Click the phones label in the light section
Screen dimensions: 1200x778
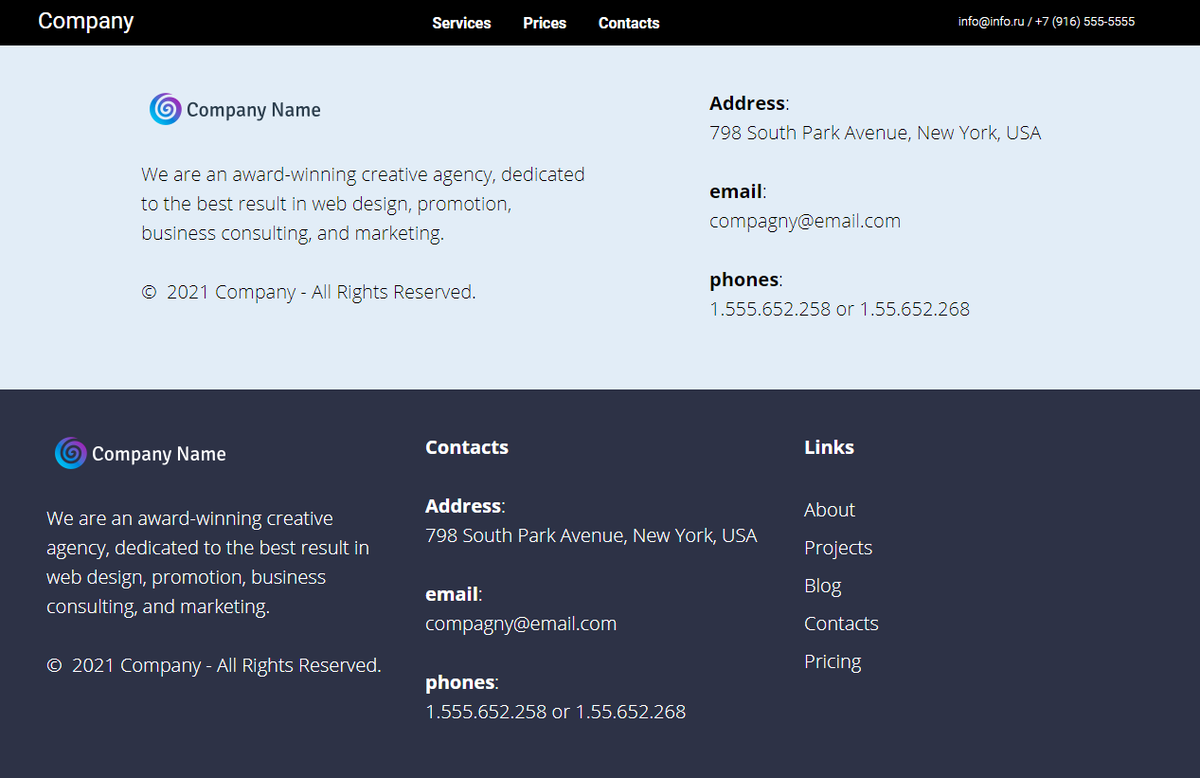[x=744, y=279]
